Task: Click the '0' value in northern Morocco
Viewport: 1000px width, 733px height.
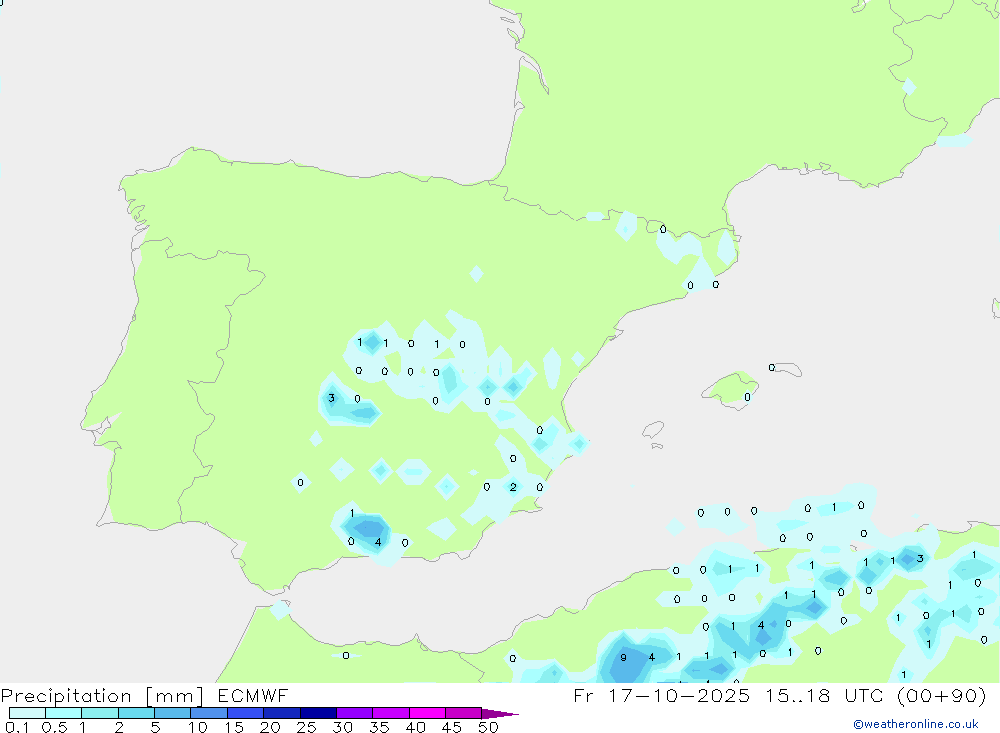Action: coord(346,656)
